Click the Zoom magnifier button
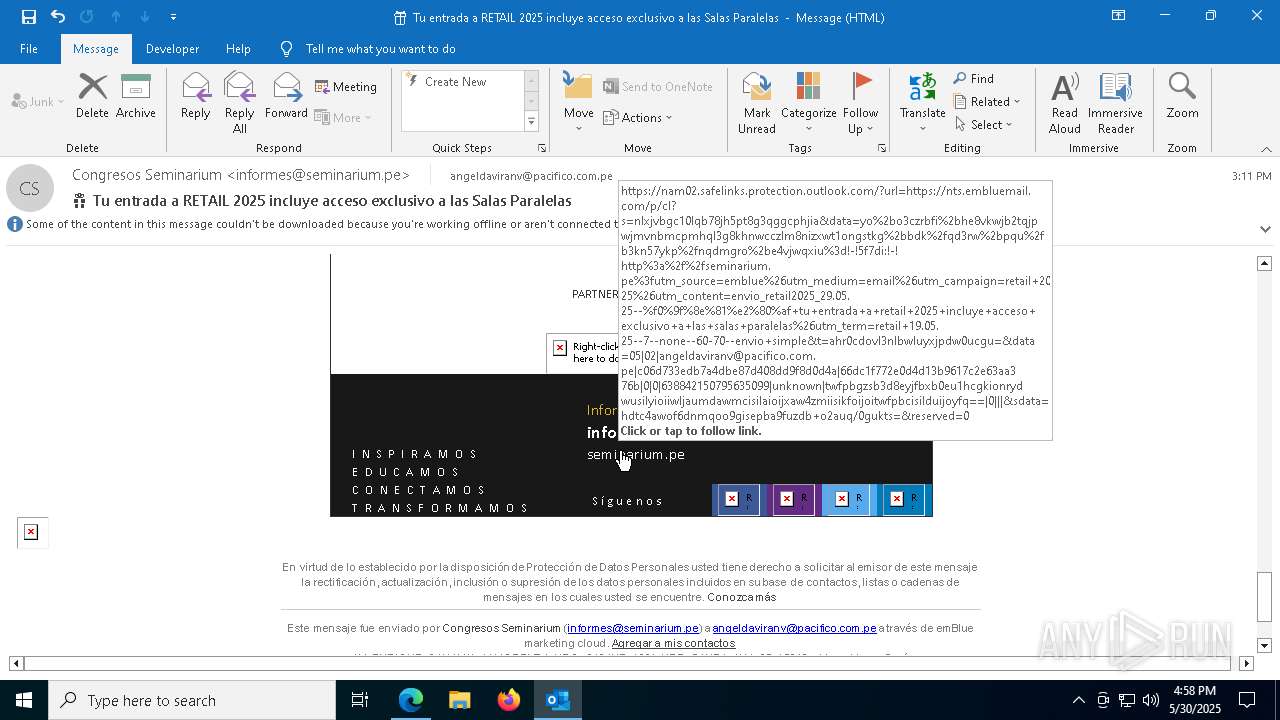1280x720 pixels. point(1182,97)
